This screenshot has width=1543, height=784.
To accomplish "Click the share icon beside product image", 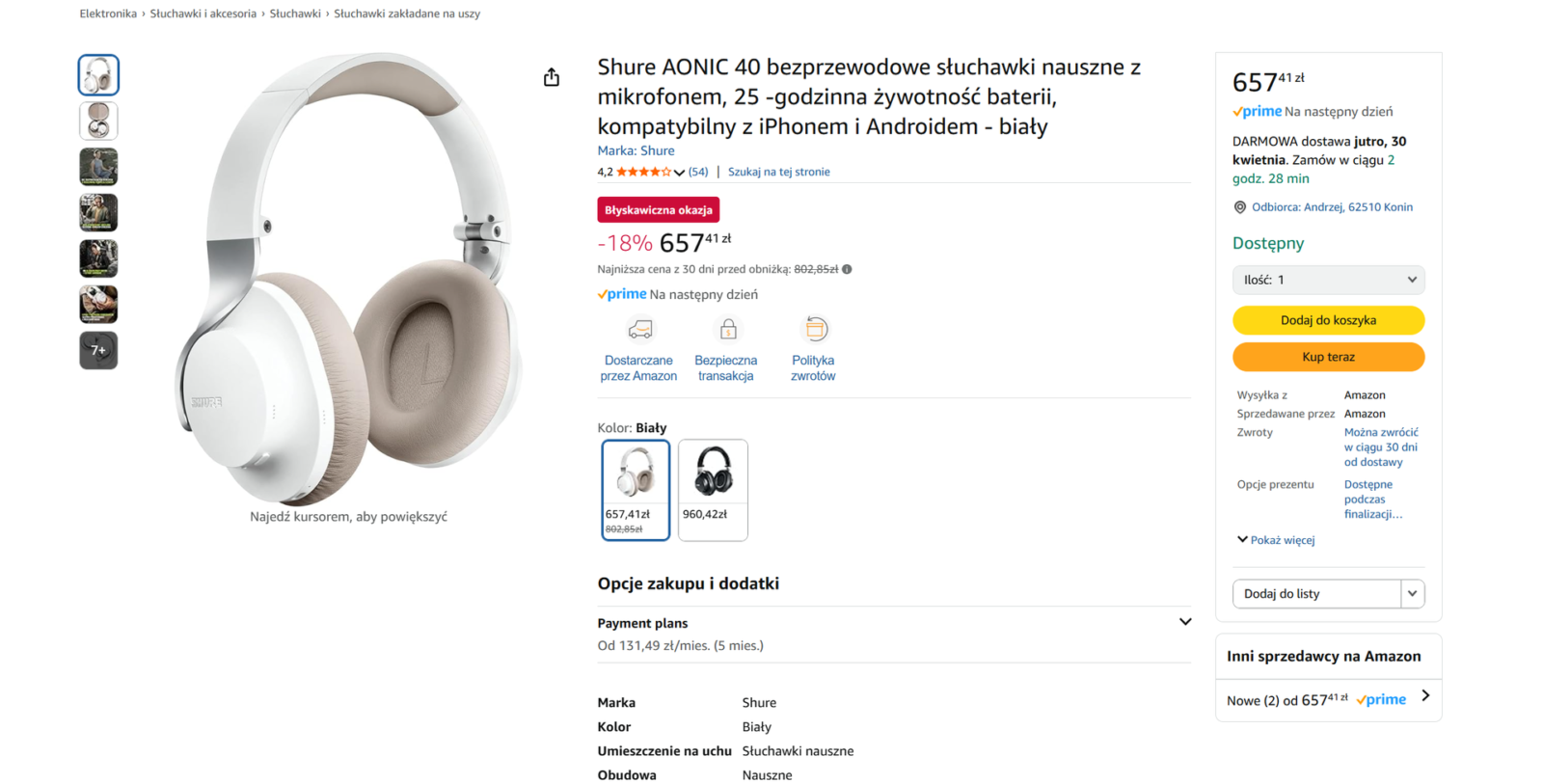I will click(x=552, y=77).
